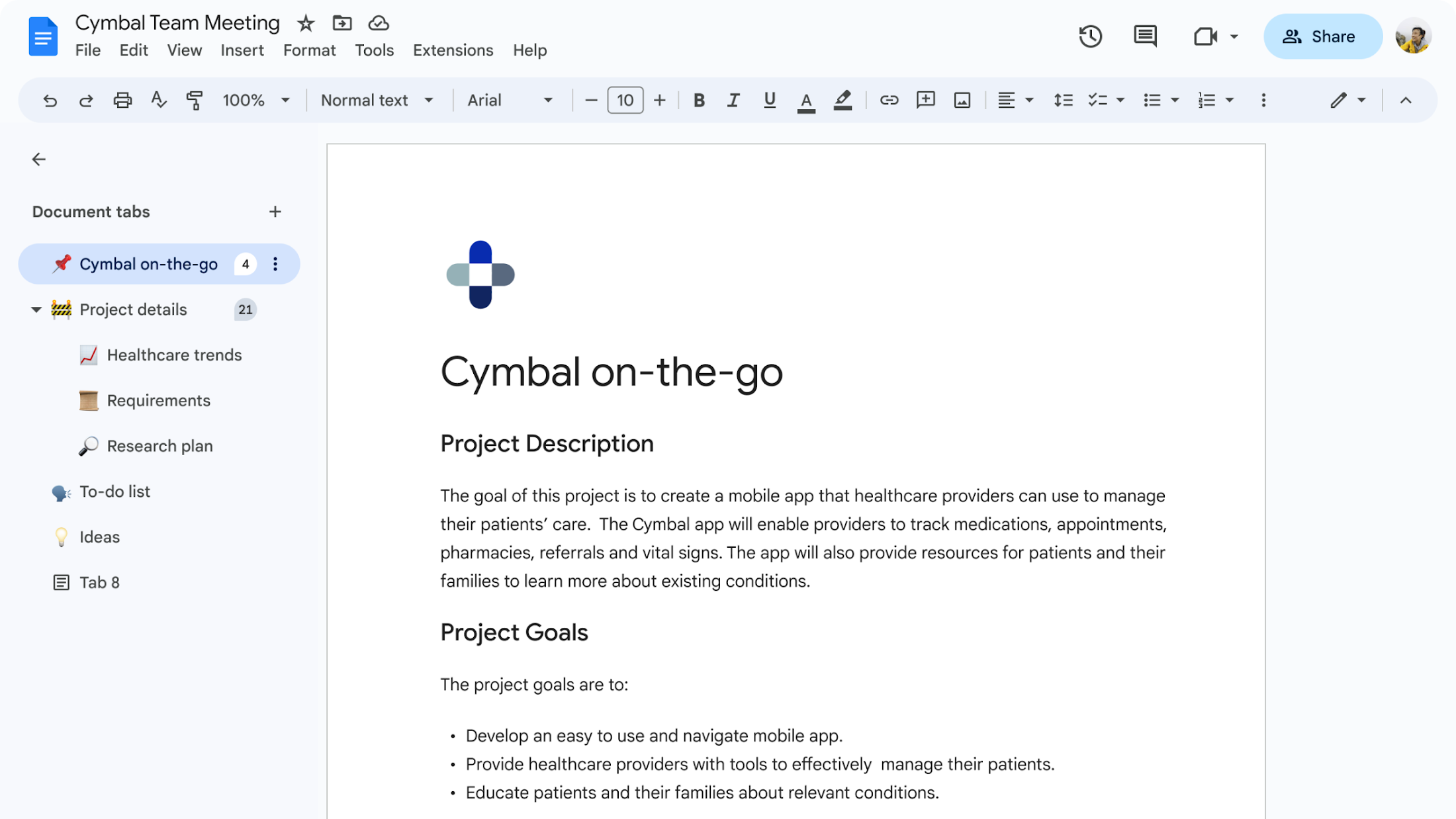
Task: Open the Normal text style dropdown
Action: point(377,100)
